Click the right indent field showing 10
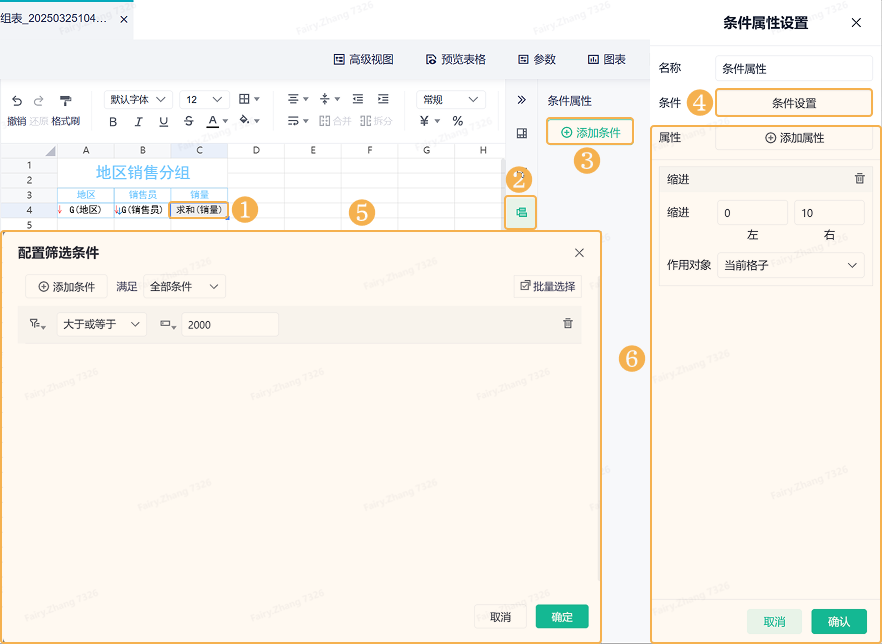The width and height of the screenshot is (882, 644). click(829, 213)
